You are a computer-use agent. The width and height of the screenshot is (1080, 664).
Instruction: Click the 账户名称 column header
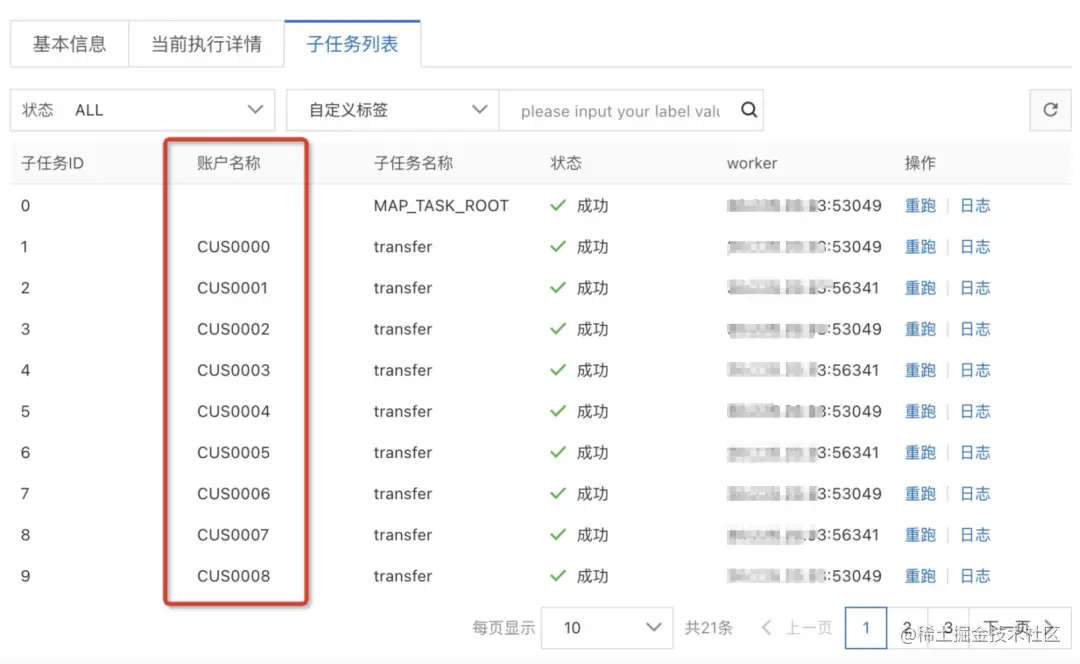[229, 163]
